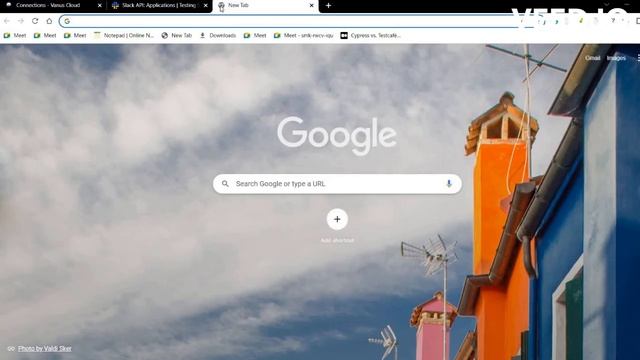Open Meet - smk-rwcv-iqu bookmark
The width and height of the screenshot is (640, 360).
pos(303,36)
